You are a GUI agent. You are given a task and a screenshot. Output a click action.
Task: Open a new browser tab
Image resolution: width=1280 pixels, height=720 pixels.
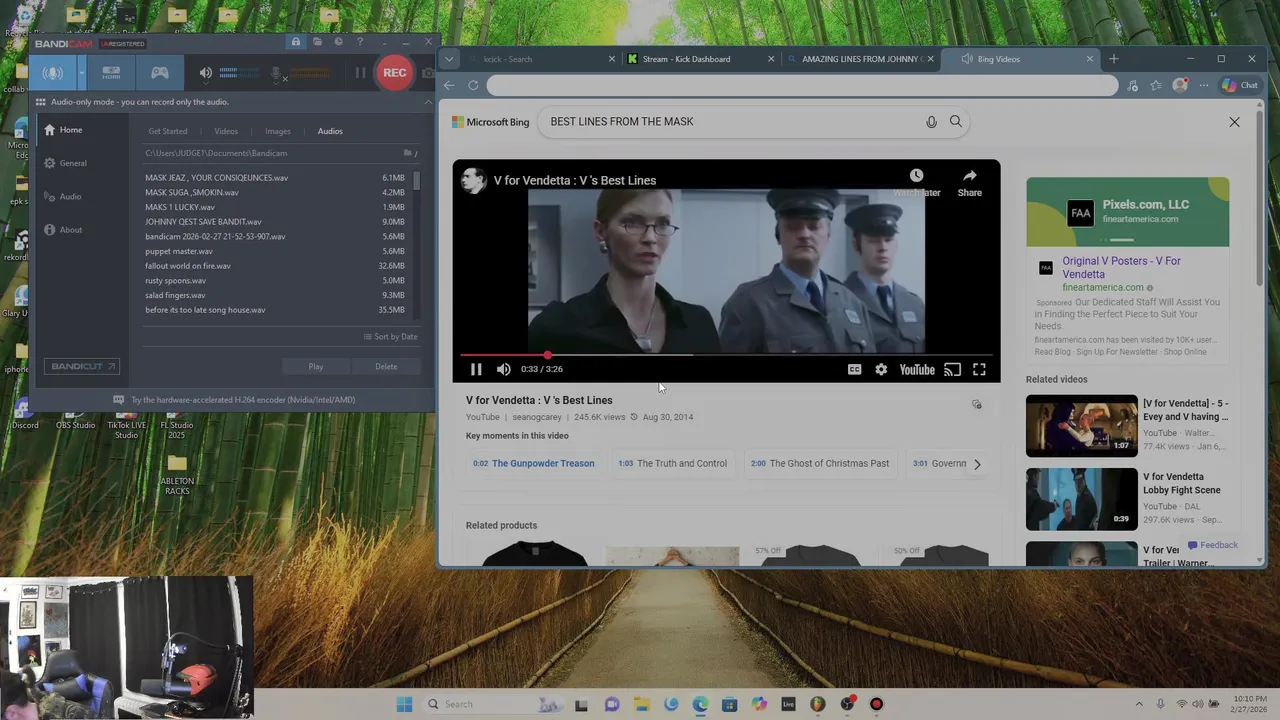click(x=1113, y=59)
